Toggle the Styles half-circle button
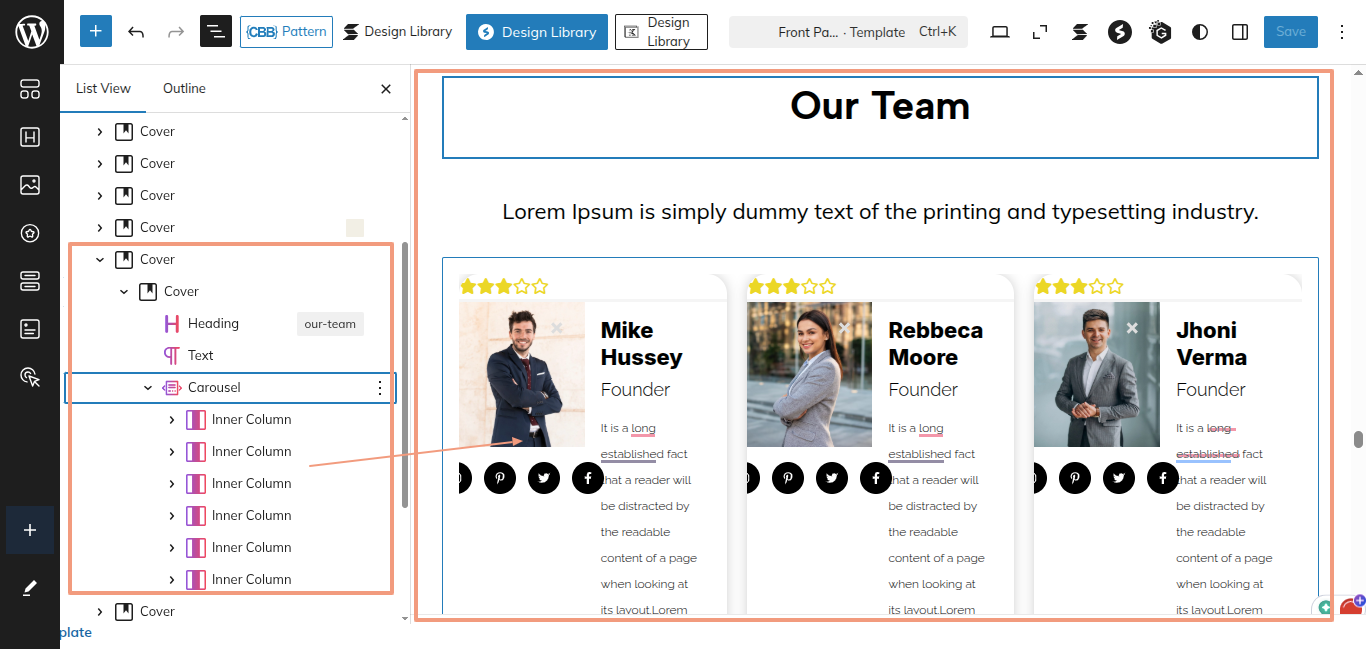The height and width of the screenshot is (649, 1366). pyautogui.click(x=1200, y=32)
